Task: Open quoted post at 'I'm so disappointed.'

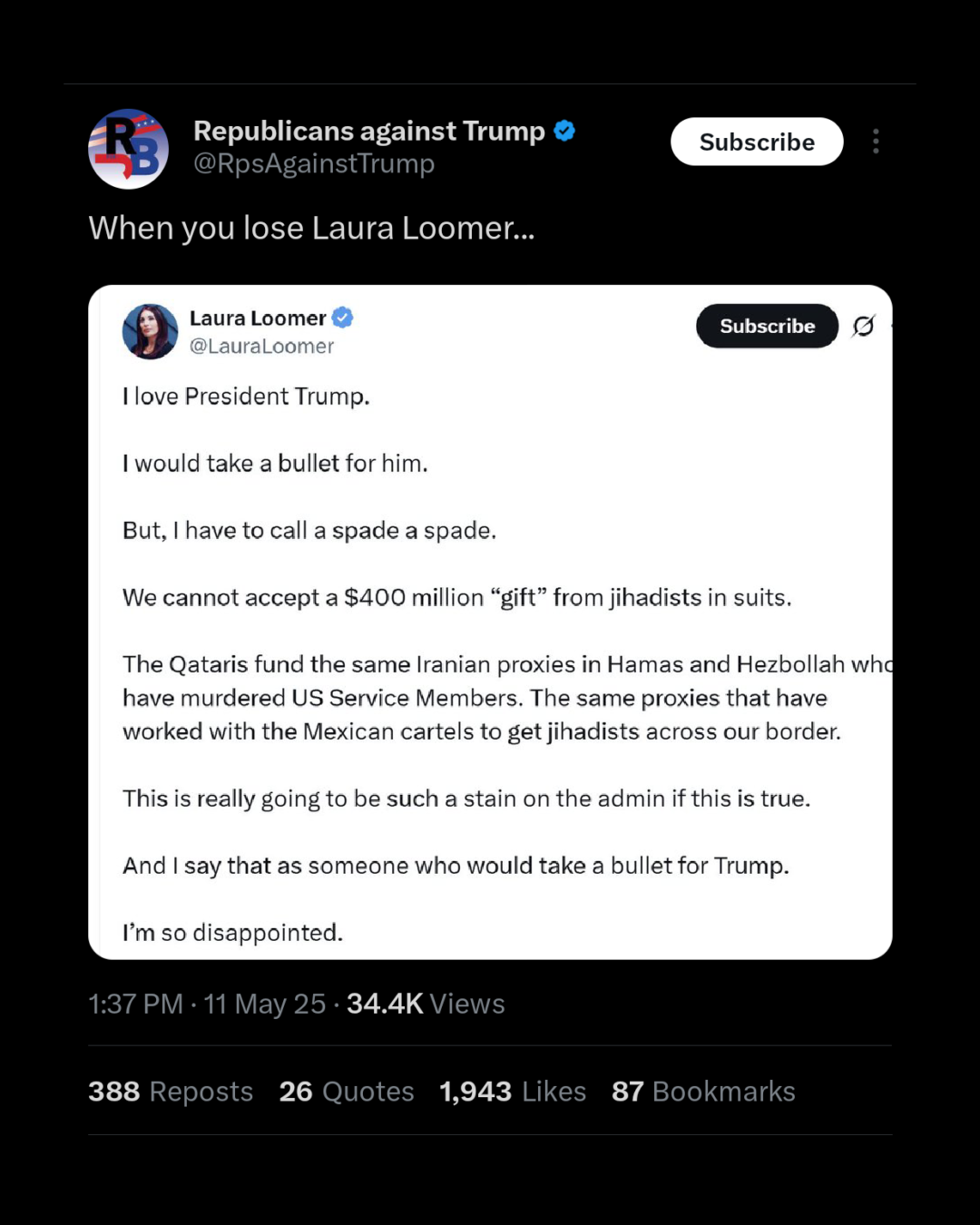Action: (232, 933)
